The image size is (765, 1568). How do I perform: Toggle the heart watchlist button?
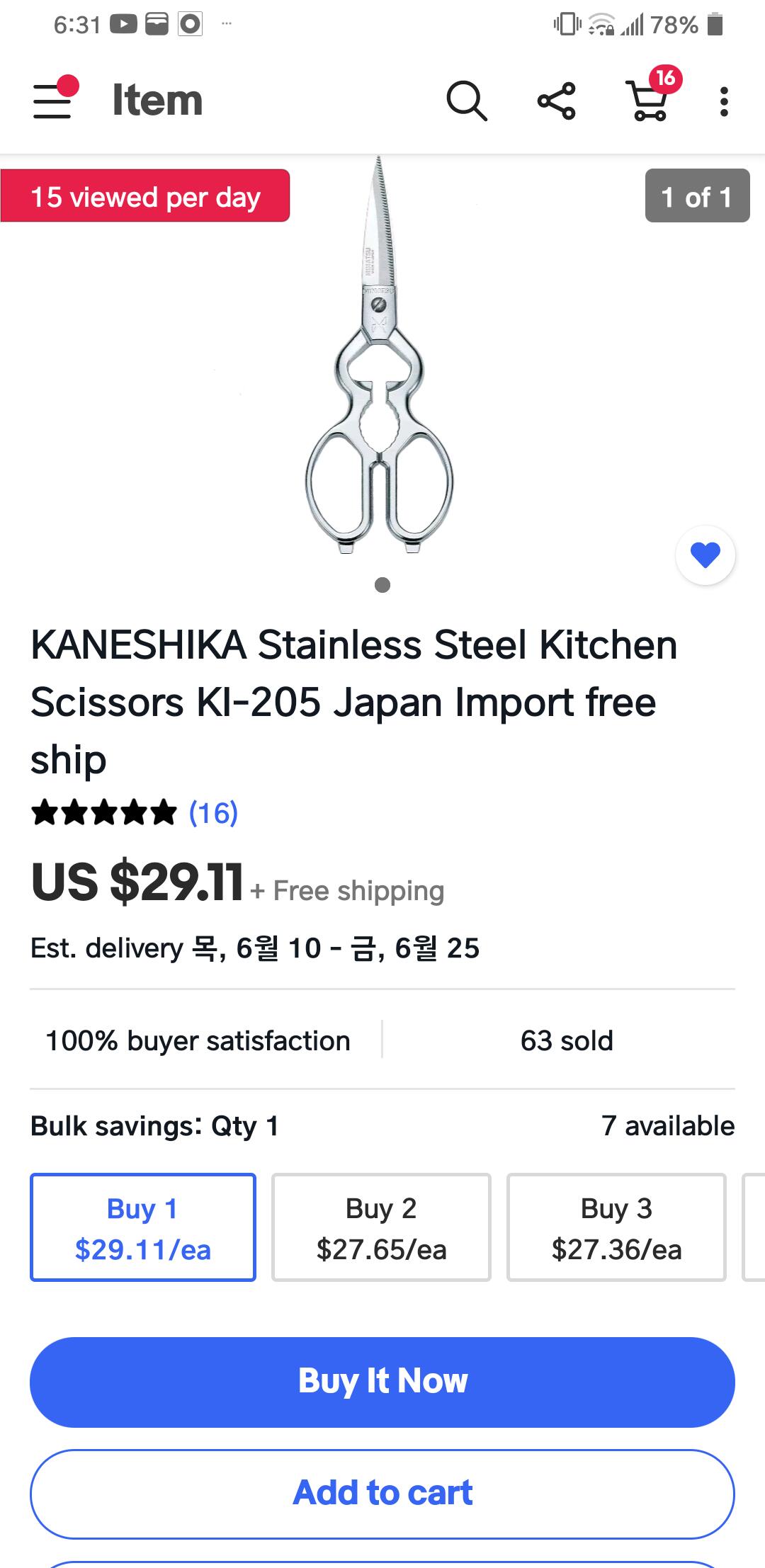pyautogui.click(x=705, y=555)
